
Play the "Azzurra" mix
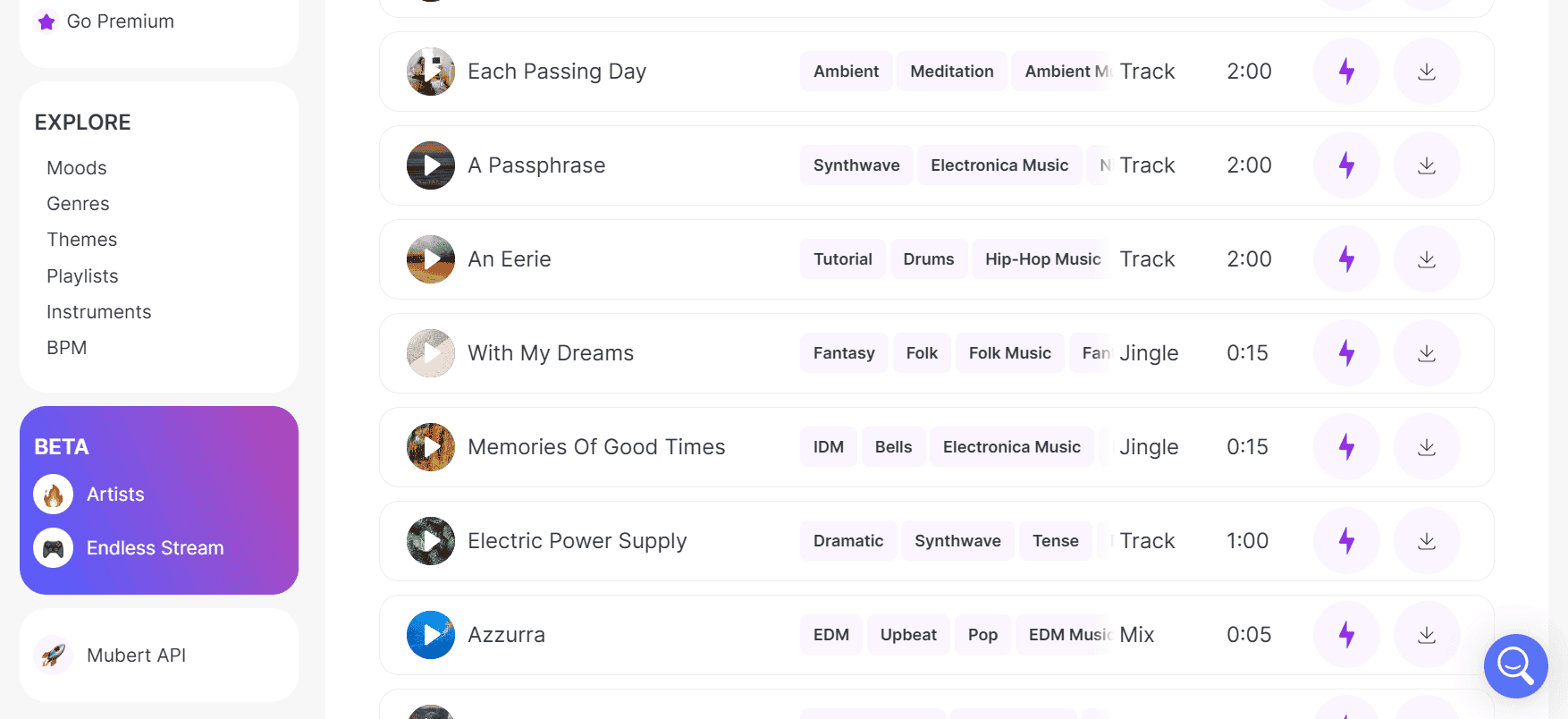(x=430, y=634)
